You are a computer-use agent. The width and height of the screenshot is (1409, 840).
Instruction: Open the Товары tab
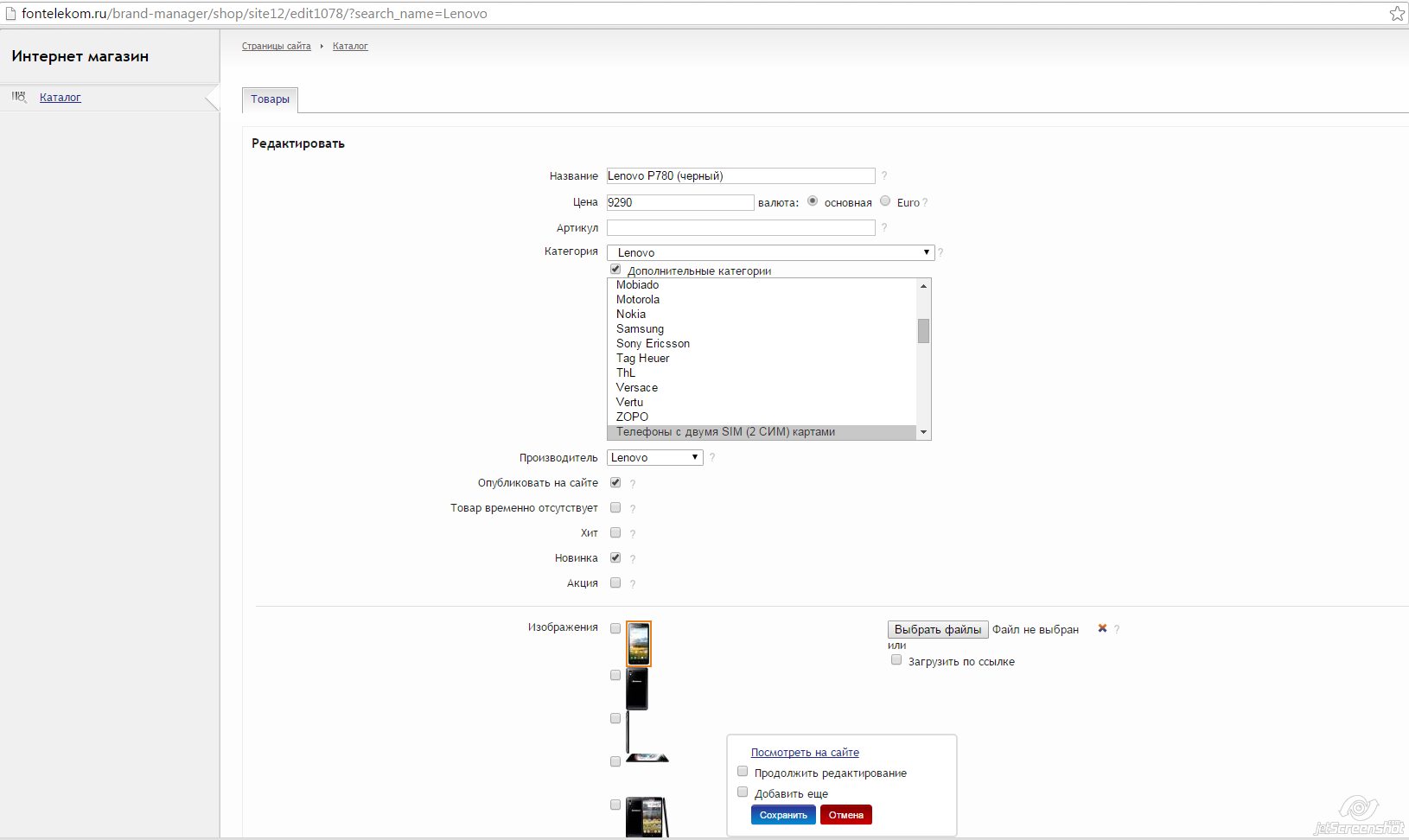coord(270,99)
